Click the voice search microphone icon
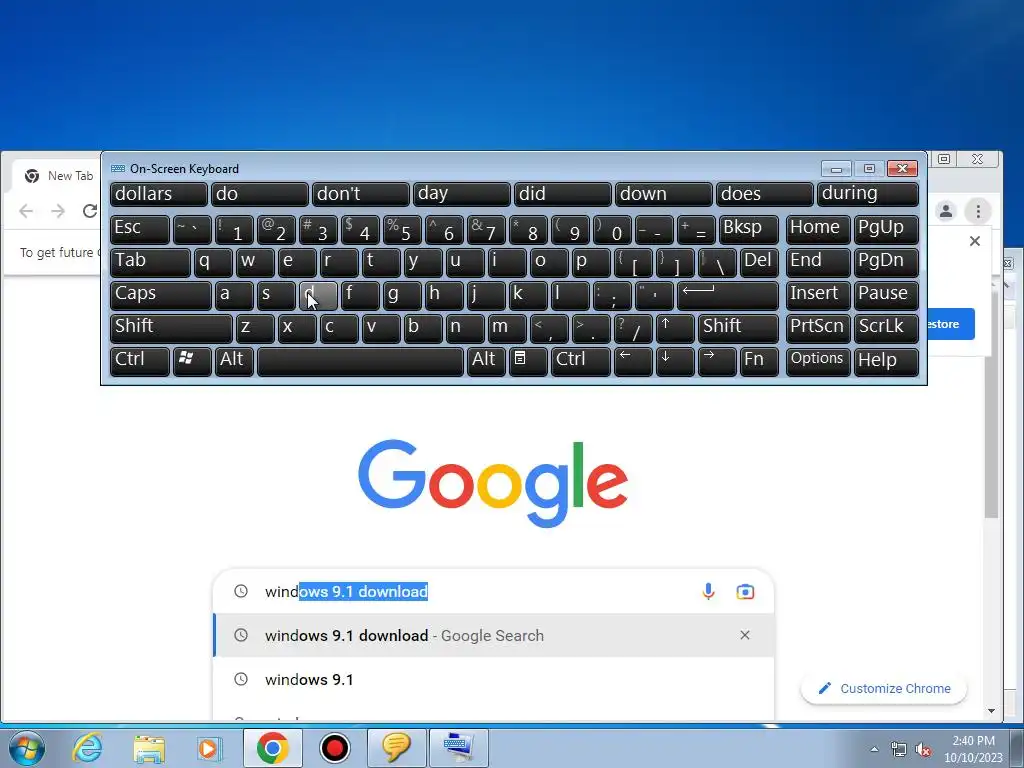The width and height of the screenshot is (1024, 768). (x=708, y=592)
